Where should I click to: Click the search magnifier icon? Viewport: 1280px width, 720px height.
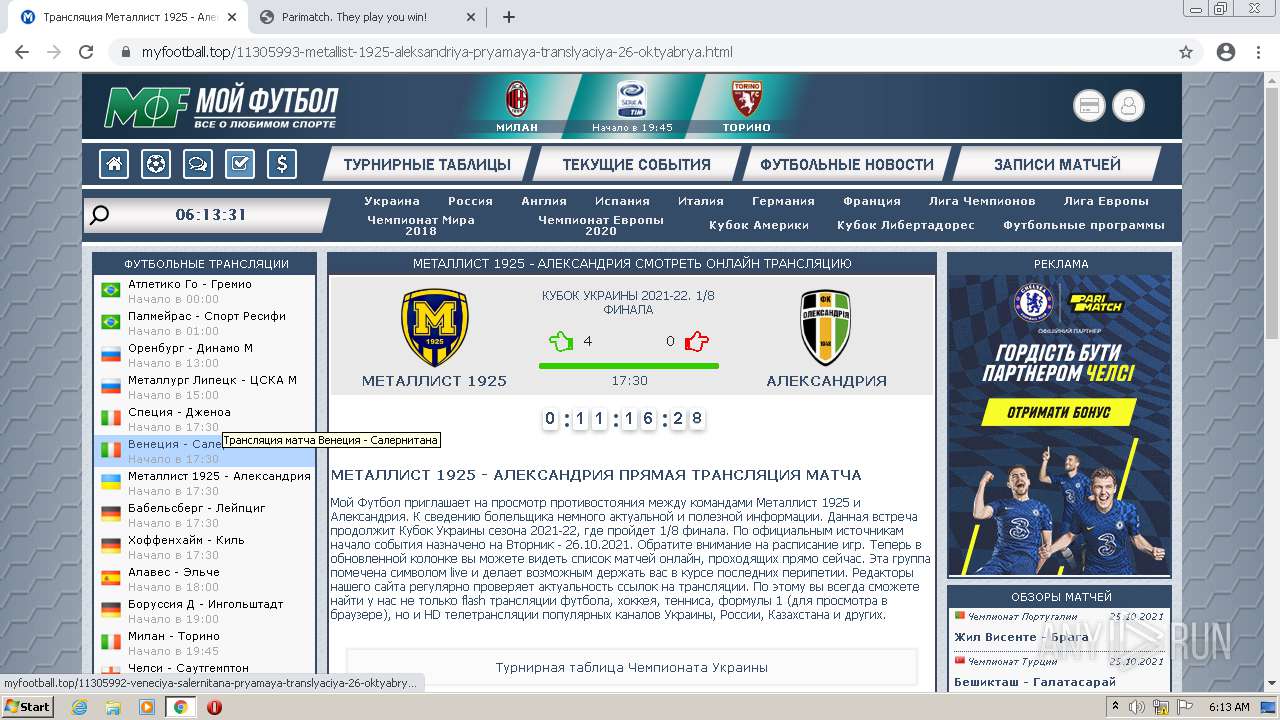pyautogui.click(x=99, y=215)
